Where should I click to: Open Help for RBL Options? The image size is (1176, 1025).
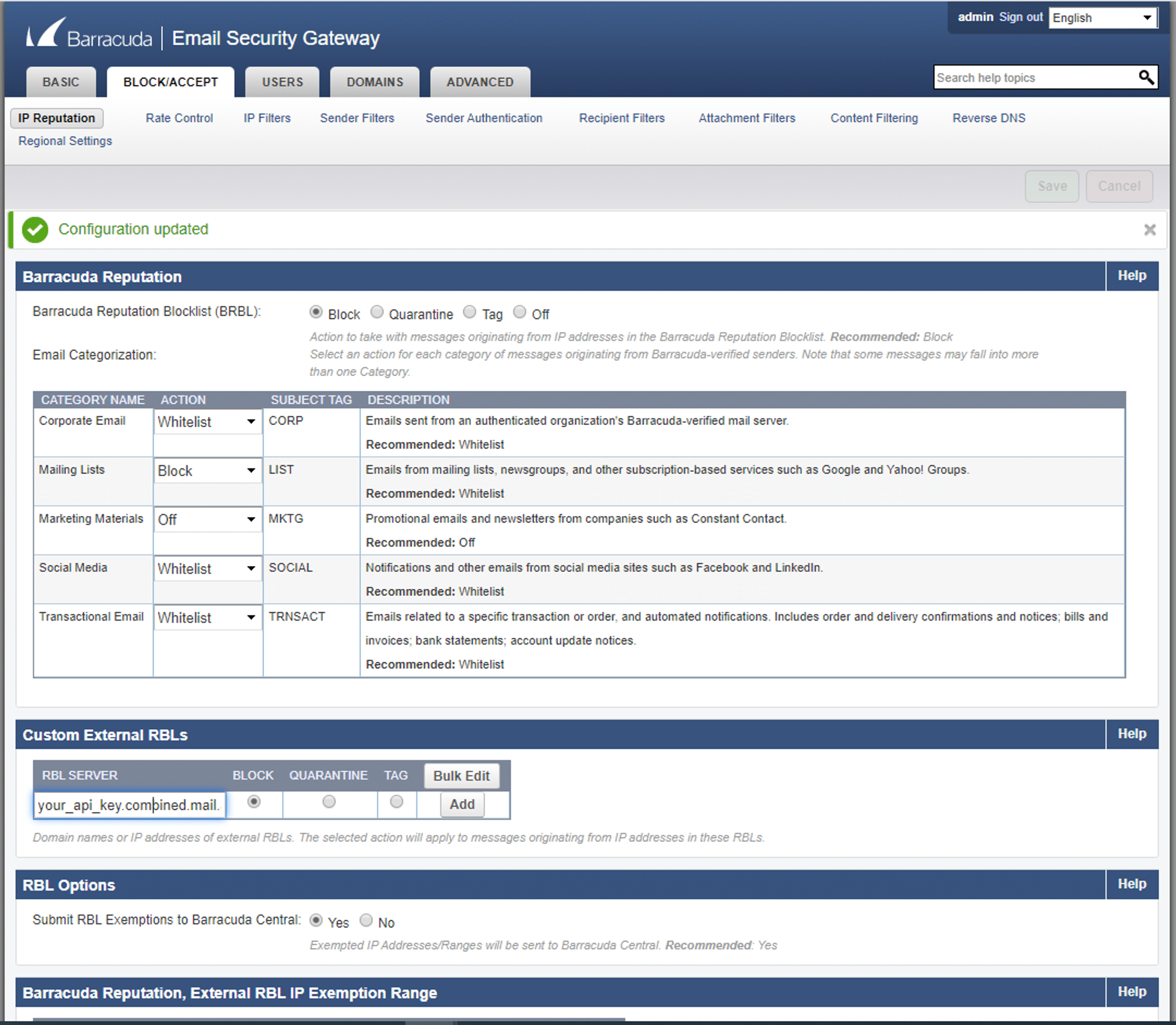click(1132, 884)
